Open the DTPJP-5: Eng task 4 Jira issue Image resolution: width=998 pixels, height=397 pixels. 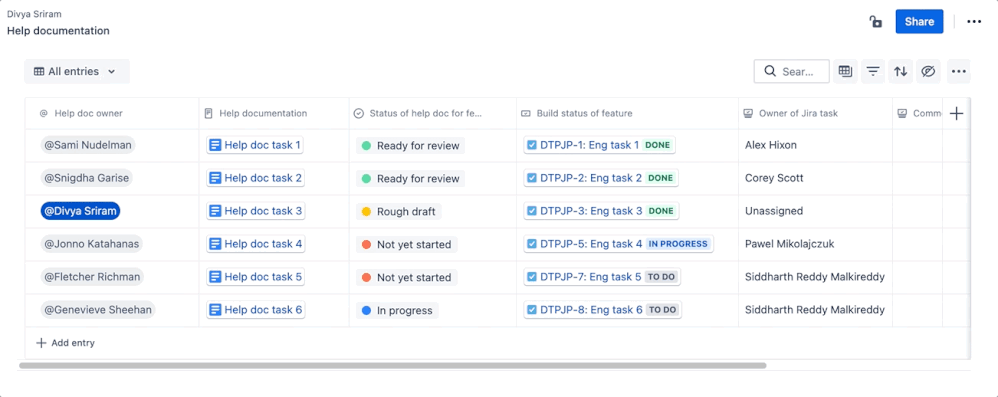coord(619,244)
